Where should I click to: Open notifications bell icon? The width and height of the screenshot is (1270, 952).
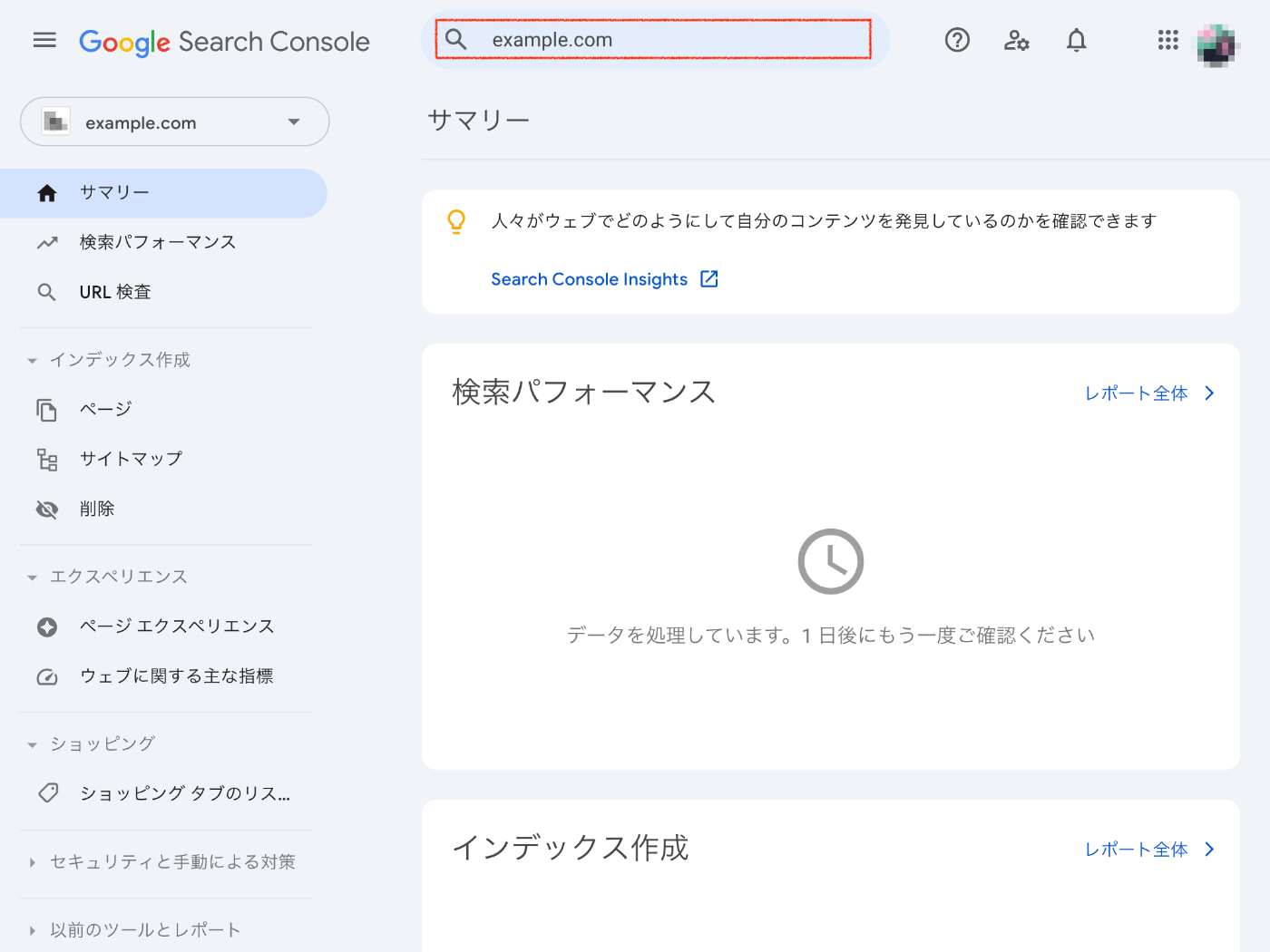(x=1076, y=40)
